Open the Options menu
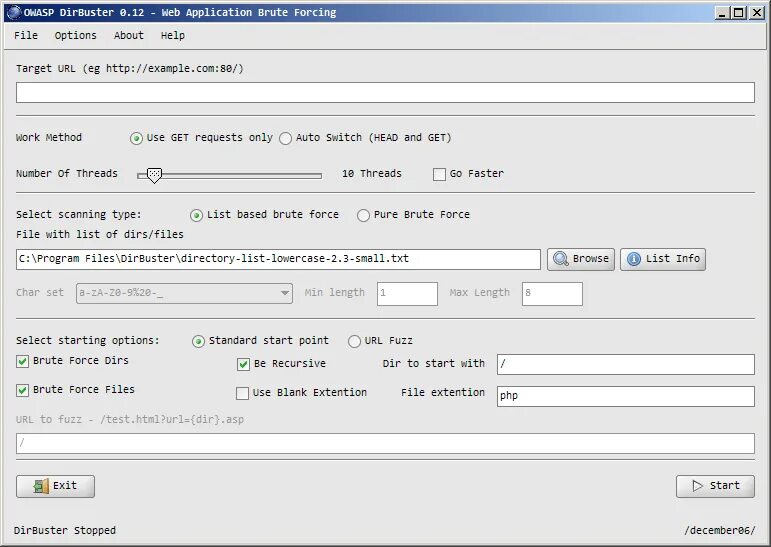 [x=75, y=35]
